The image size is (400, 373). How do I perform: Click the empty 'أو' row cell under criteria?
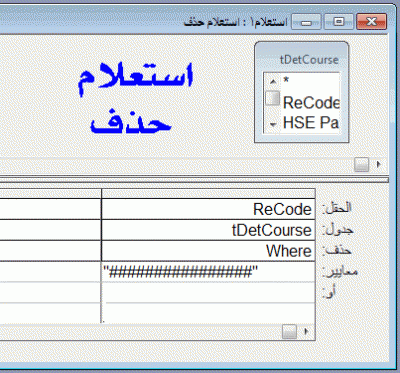pos(208,292)
